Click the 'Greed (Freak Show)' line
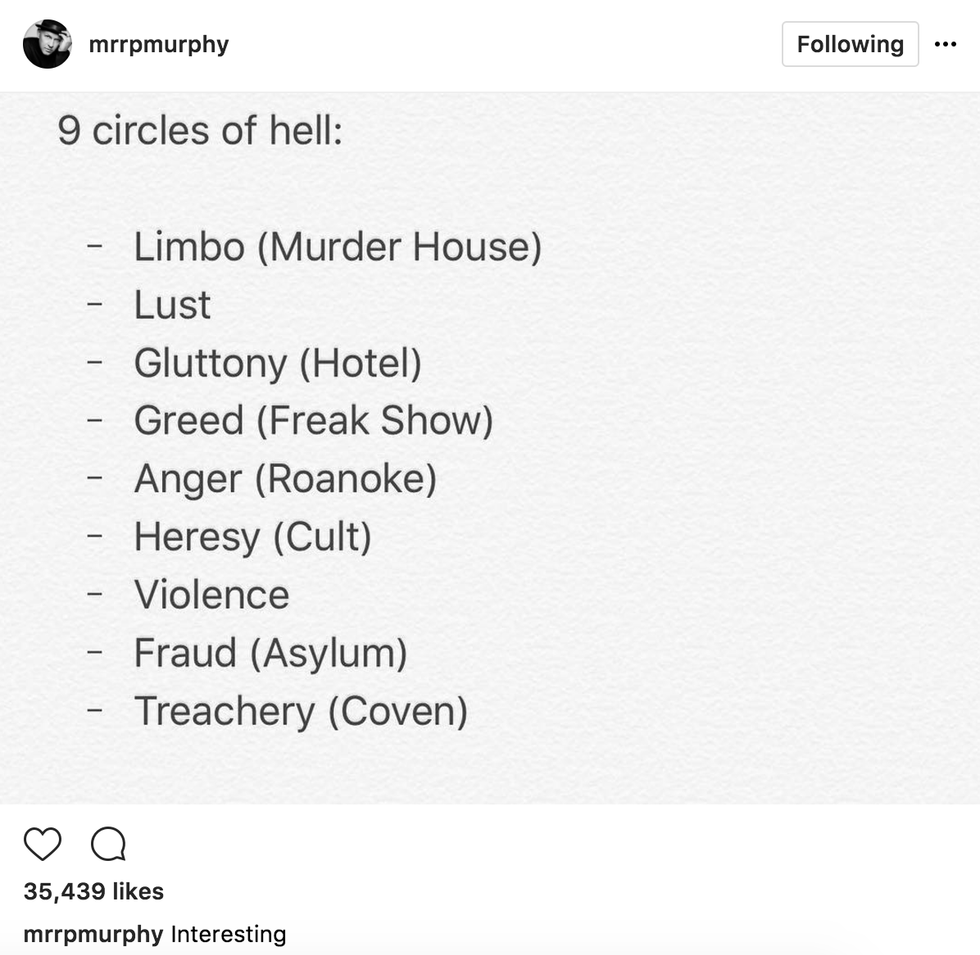 [x=313, y=420]
